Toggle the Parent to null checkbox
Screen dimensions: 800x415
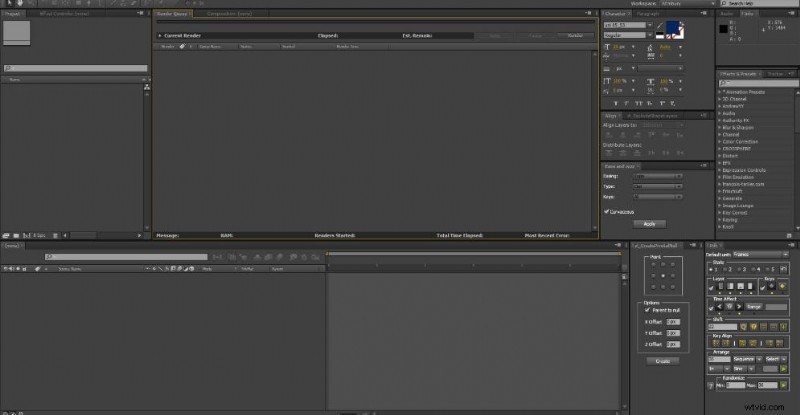click(648, 310)
